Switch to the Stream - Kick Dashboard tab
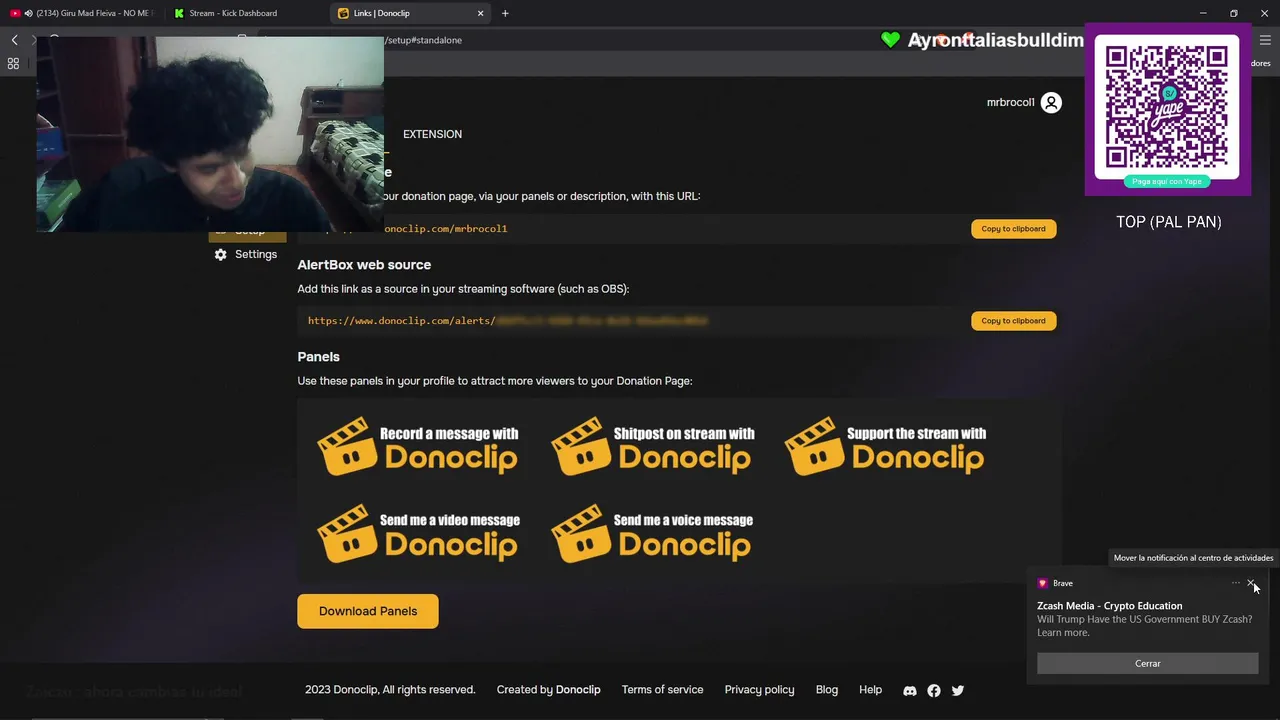 pyautogui.click(x=246, y=13)
